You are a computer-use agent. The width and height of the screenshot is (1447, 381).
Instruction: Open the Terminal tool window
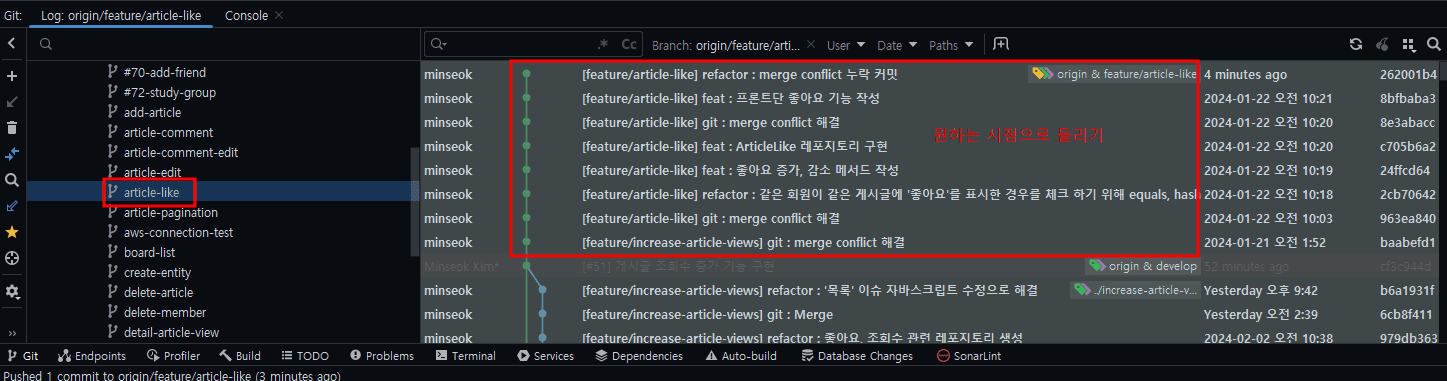[x=465, y=356]
